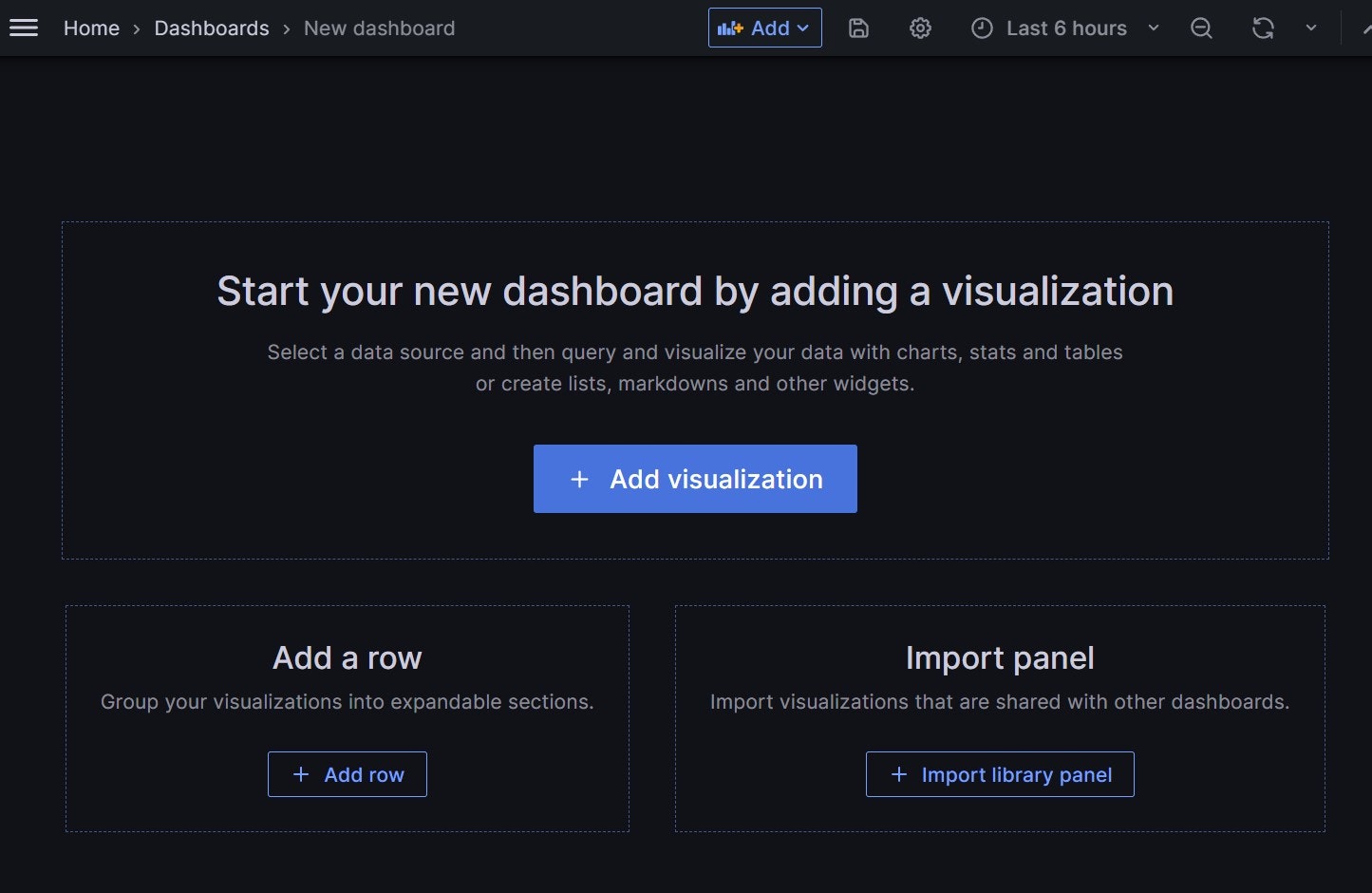Click the plus icon in Add row button
This screenshot has height=893, width=1372.
click(x=301, y=774)
